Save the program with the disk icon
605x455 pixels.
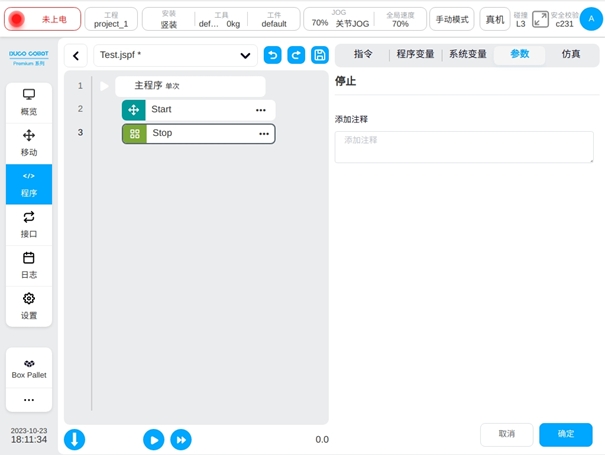pos(320,56)
